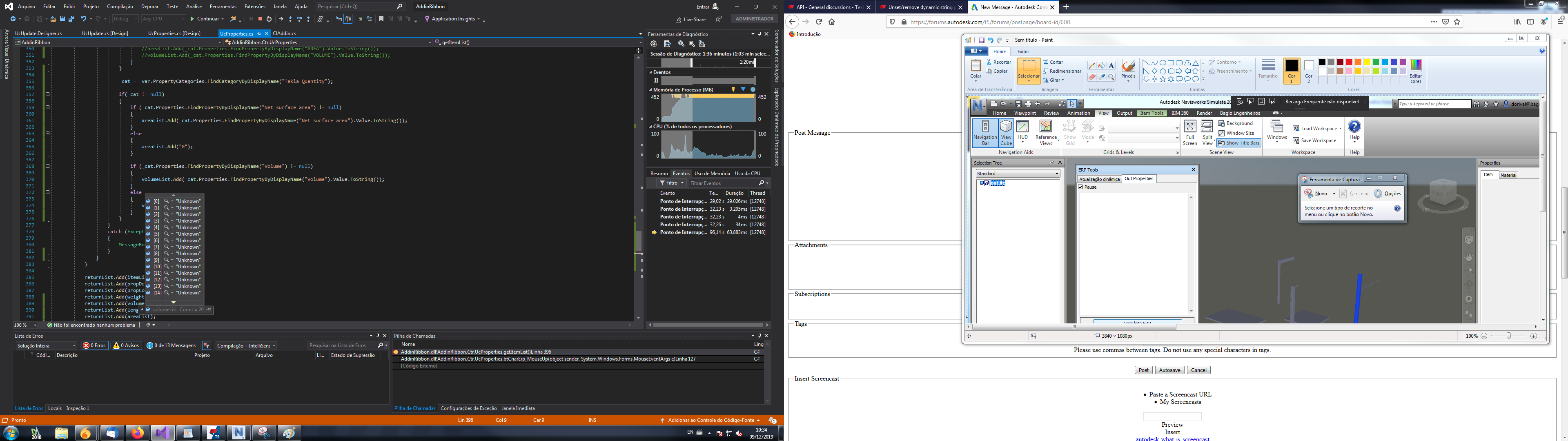Screen dimensions: 1568x441
Task: Select the Paint Text tool
Action: [x=1111, y=66]
